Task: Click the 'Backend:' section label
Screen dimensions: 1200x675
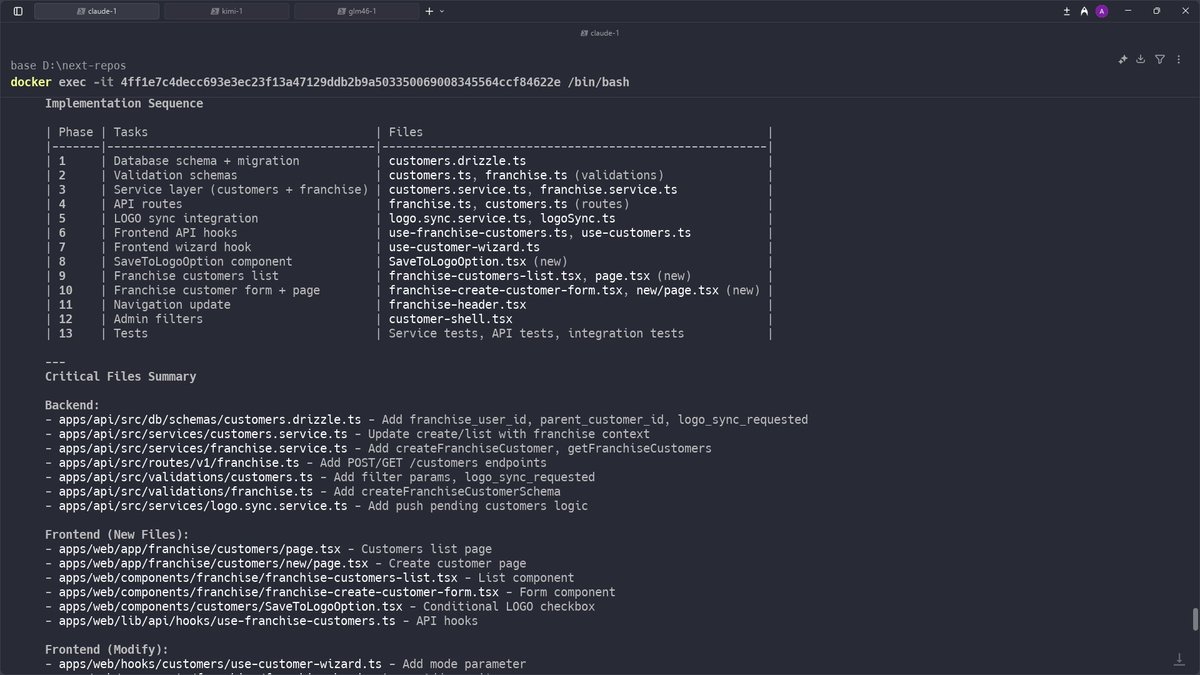Action: tap(73, 406)
